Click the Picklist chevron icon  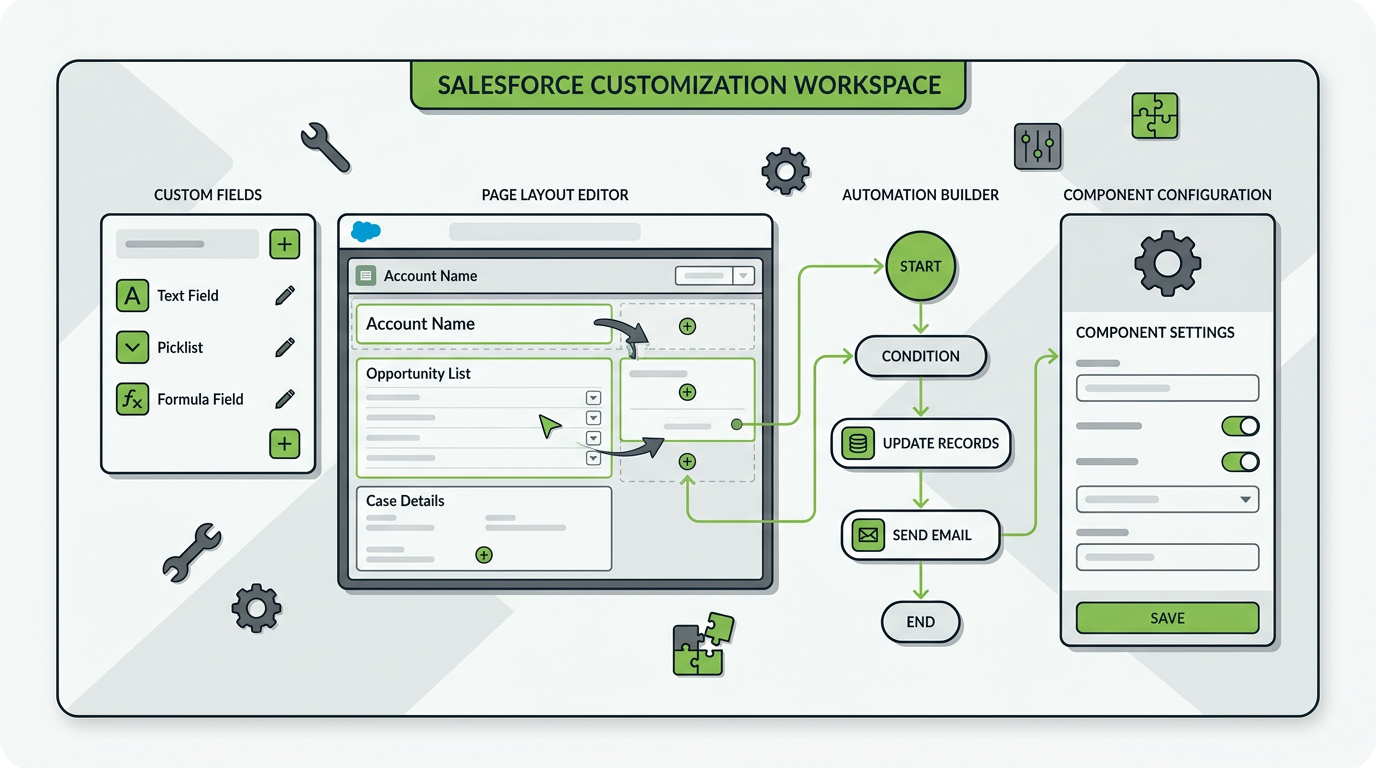pos(132,347)
